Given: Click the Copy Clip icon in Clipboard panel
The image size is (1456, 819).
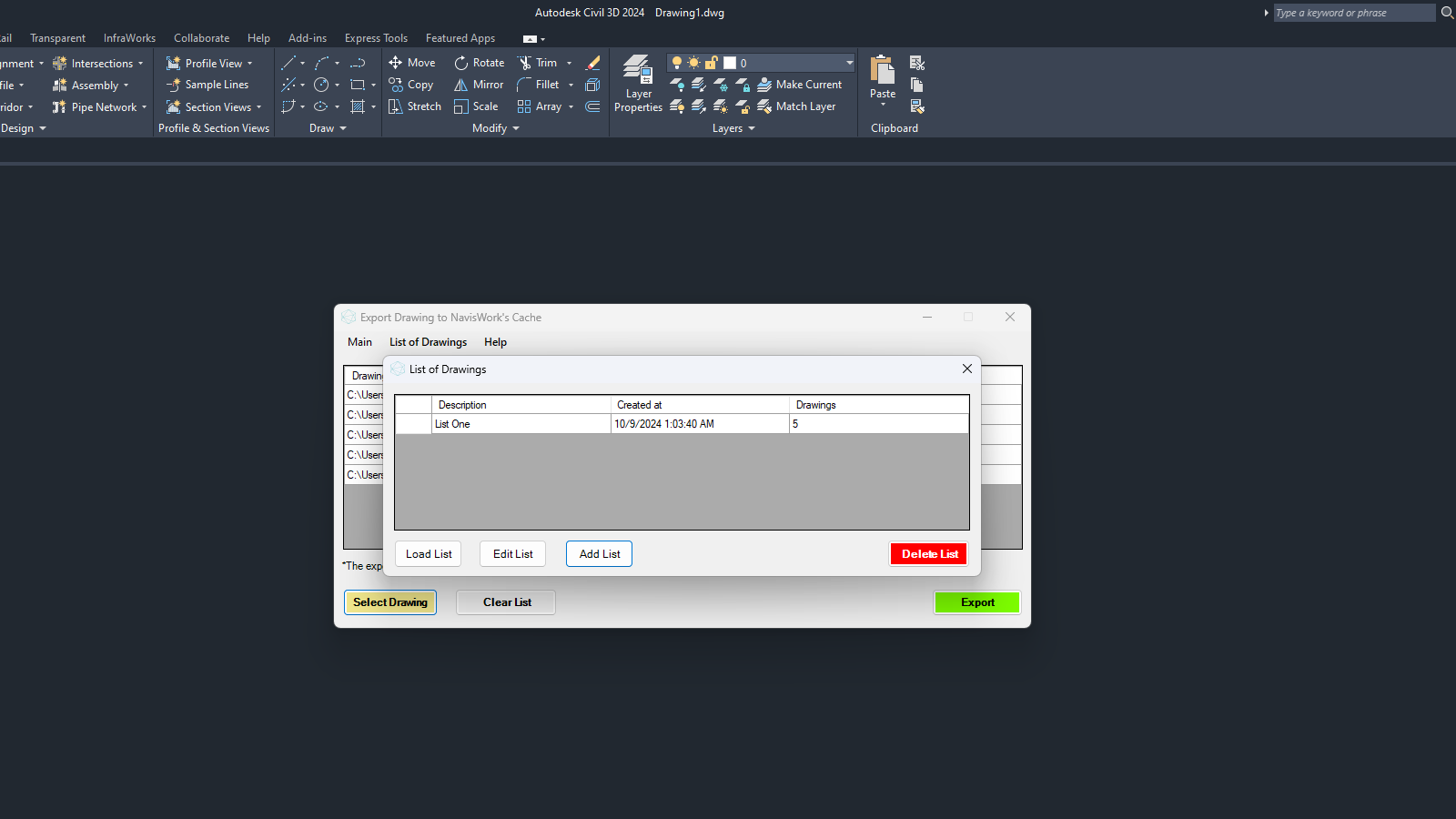Looking at the screenshot, I should [917, 85].
